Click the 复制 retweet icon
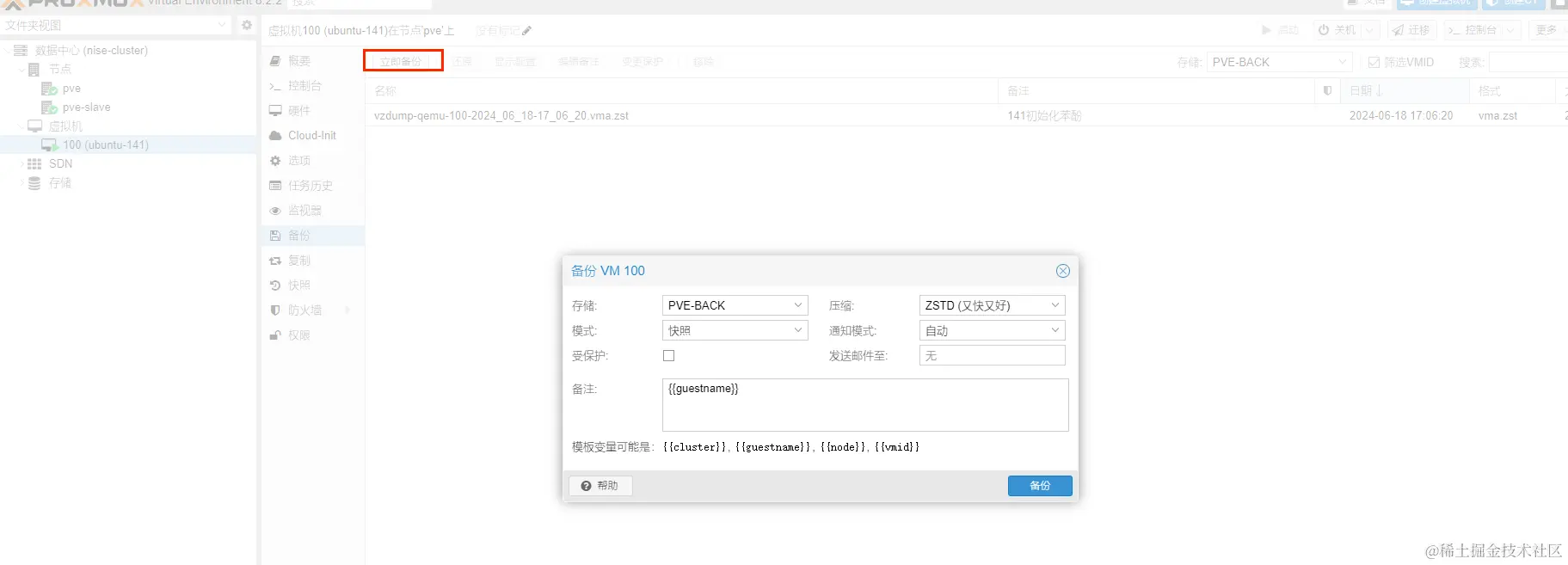The height and width of the screenshot is (565, 1568). 275,261
